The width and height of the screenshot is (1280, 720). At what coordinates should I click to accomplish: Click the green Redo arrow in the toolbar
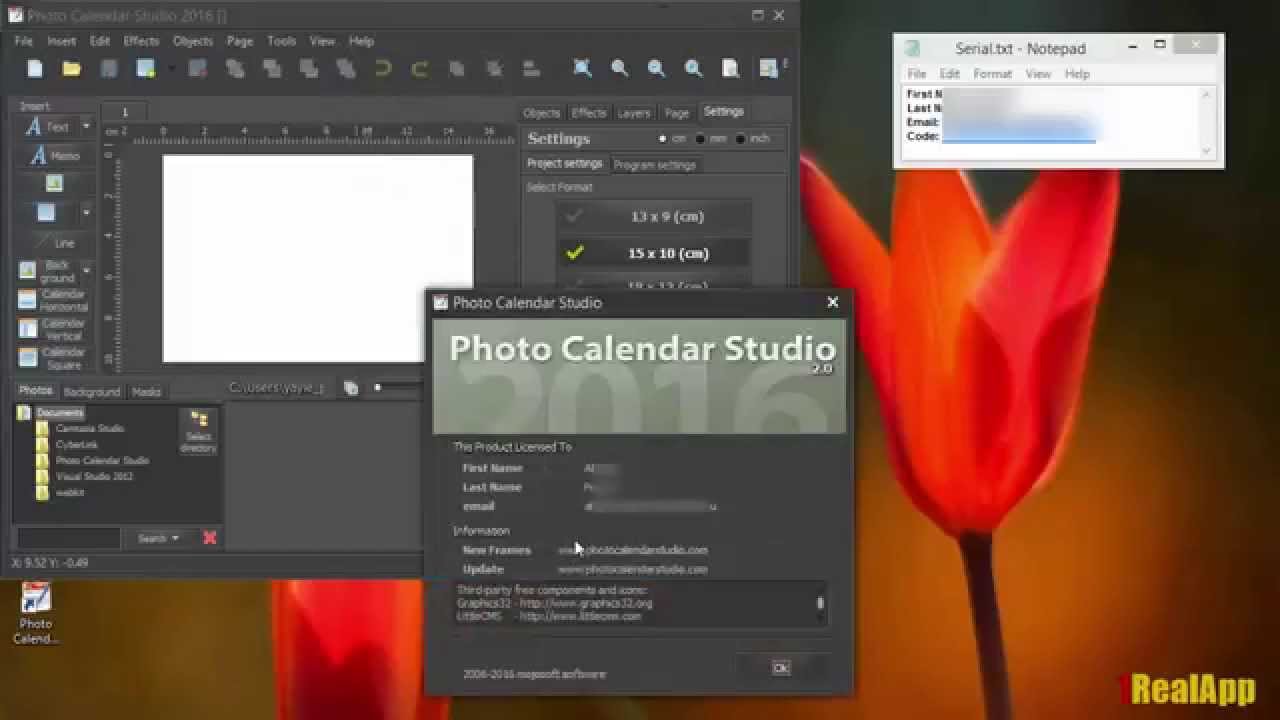(420, 69)
